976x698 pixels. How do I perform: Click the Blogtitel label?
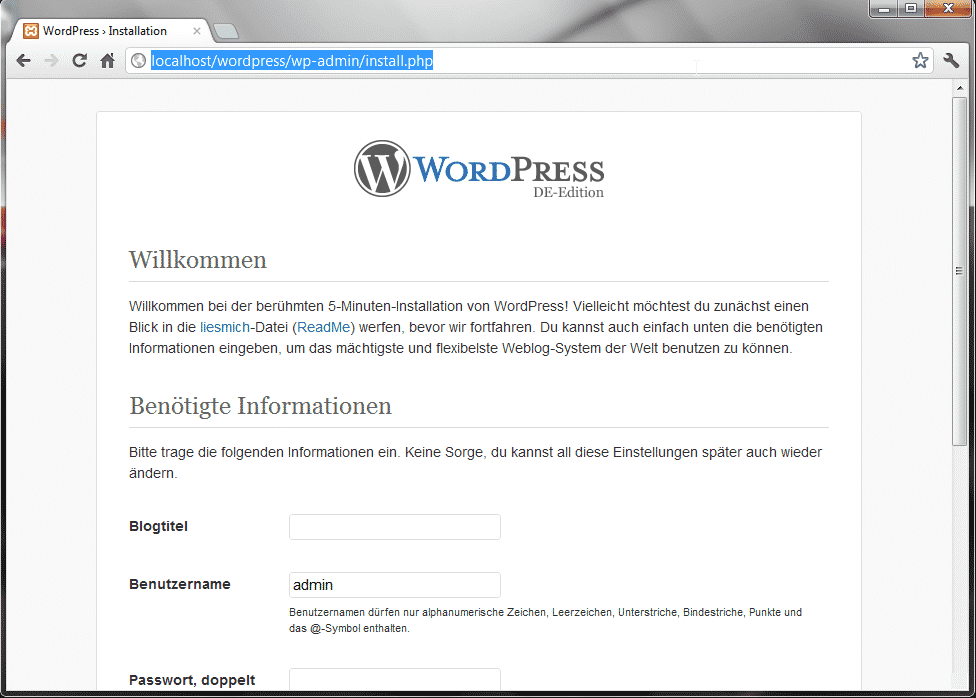pyautogui.click(x=158, y=526)
